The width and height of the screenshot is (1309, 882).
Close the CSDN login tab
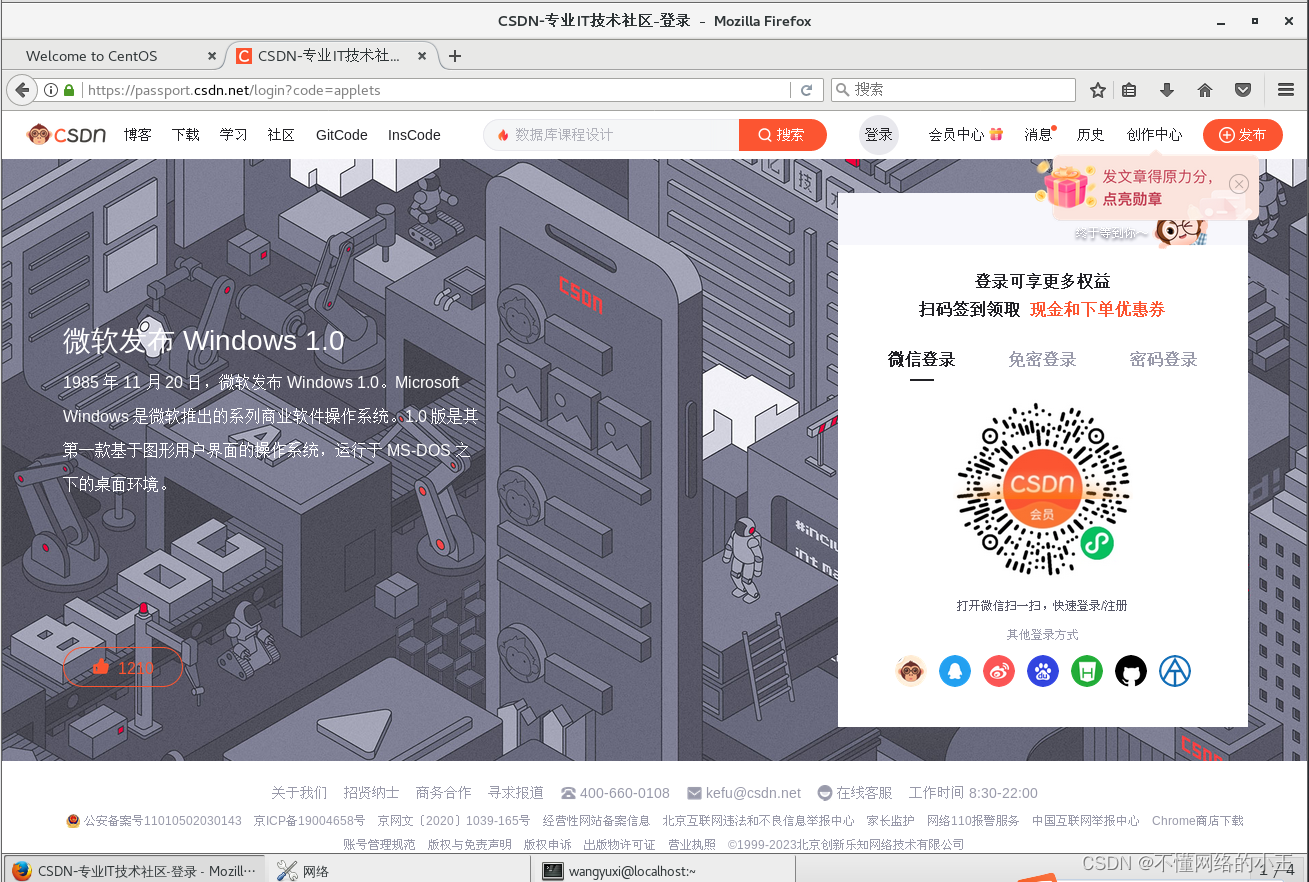[423, 56]
